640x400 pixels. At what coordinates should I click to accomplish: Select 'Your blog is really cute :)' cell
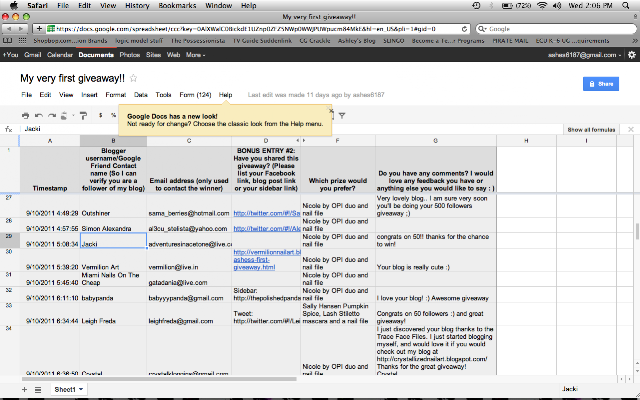(436, 260)
